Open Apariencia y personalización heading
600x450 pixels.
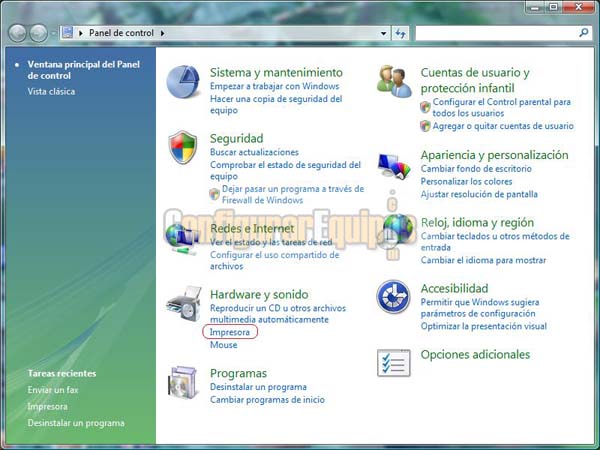pyautogui.click(x=494, y=155)
